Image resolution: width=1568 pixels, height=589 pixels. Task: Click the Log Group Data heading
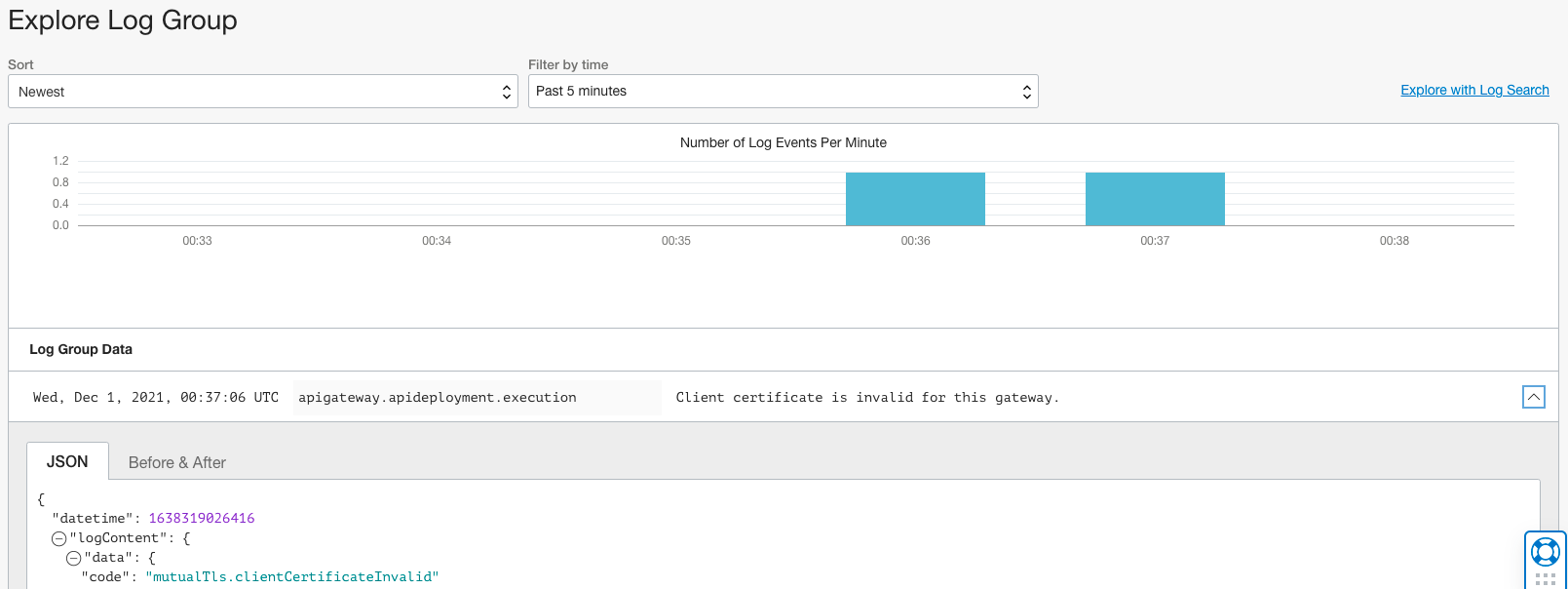[81, 349]
